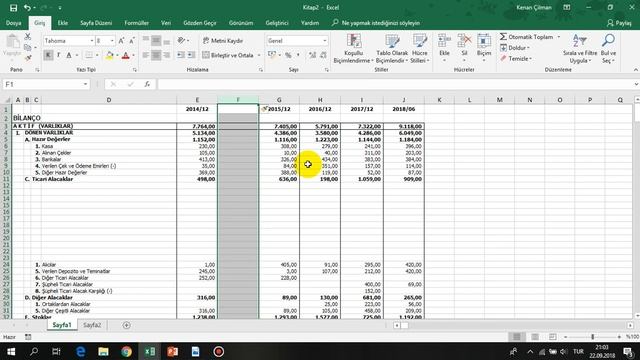The width and height of the screenshot is (640, 360).
Task: Click the Undo arrow icon
Action: pyautogui.click(x=27, y=8)
